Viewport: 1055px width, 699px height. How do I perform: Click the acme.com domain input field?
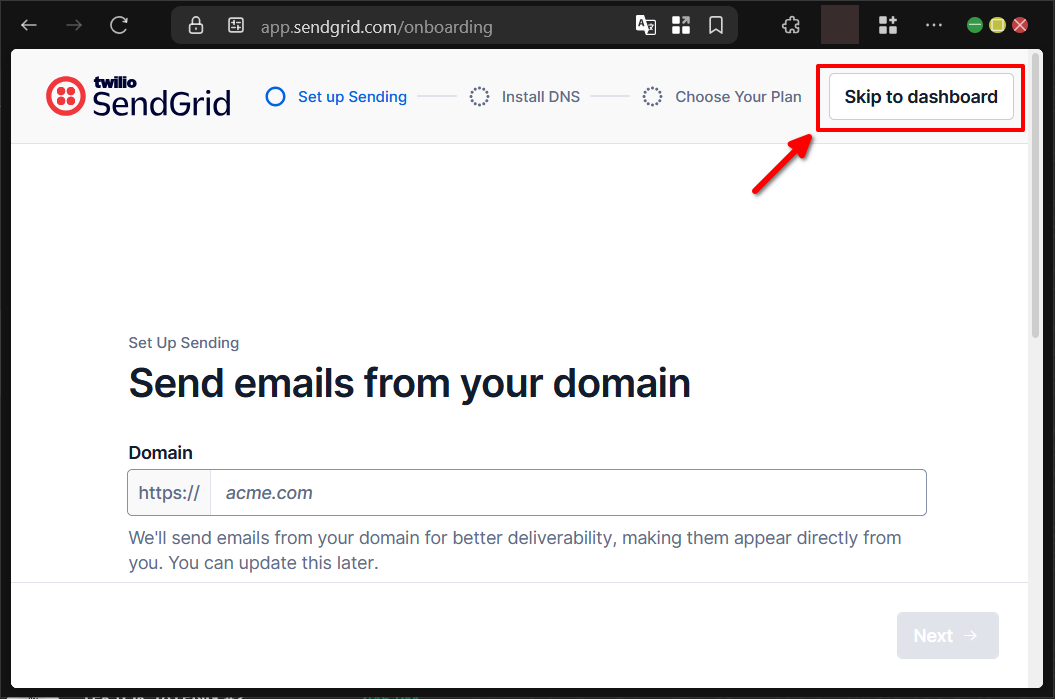[560, 492]
